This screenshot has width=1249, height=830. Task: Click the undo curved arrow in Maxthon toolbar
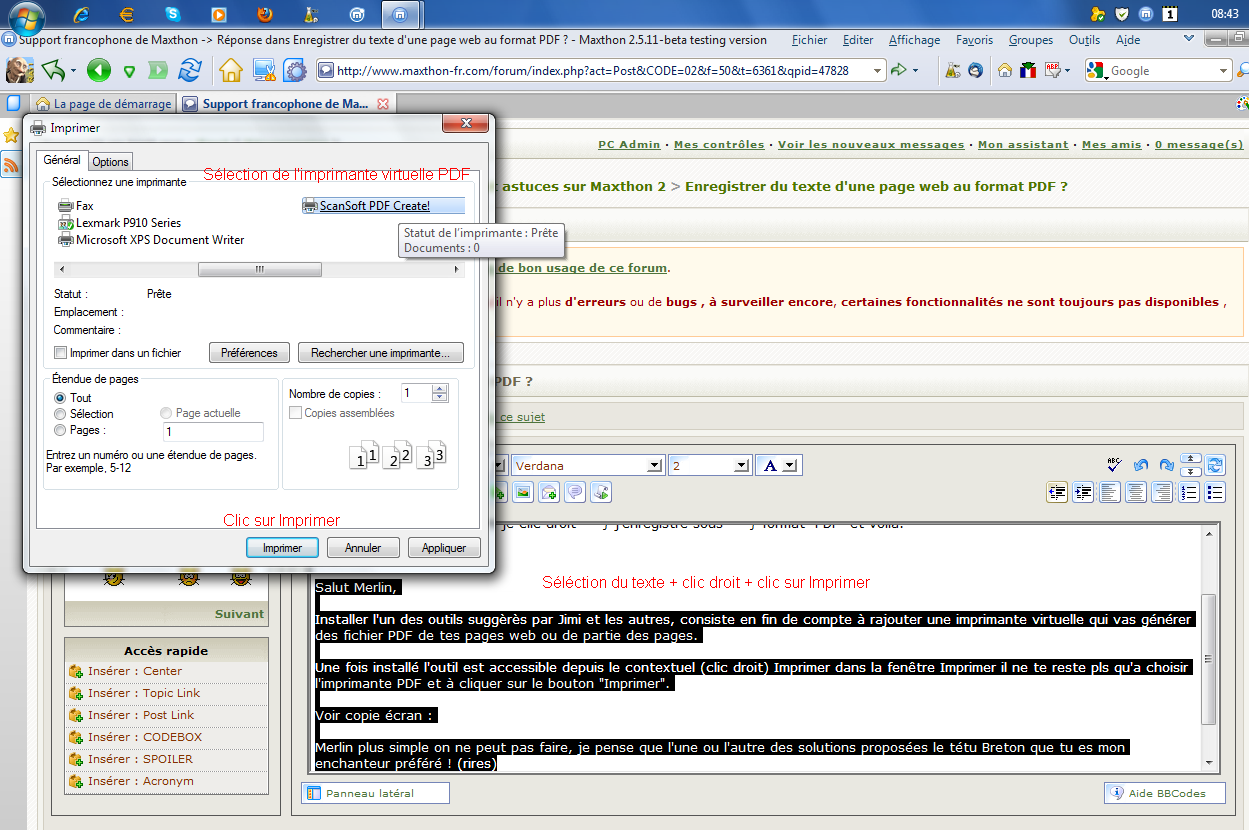pyautogui.click(x=53, y=70)
